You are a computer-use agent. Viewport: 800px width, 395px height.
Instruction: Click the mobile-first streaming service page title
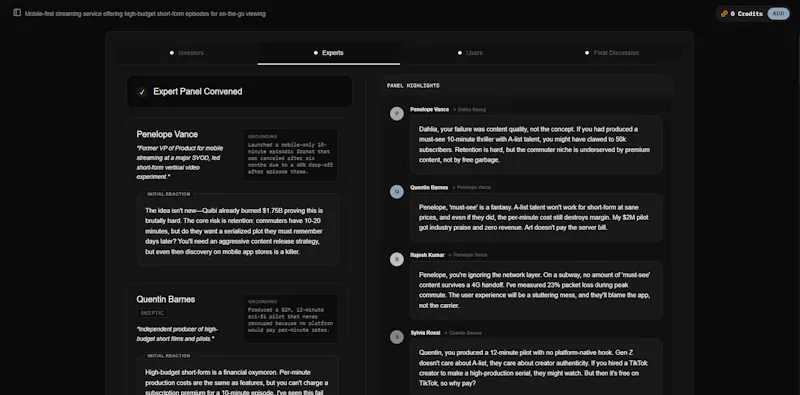tap(145, 14)
